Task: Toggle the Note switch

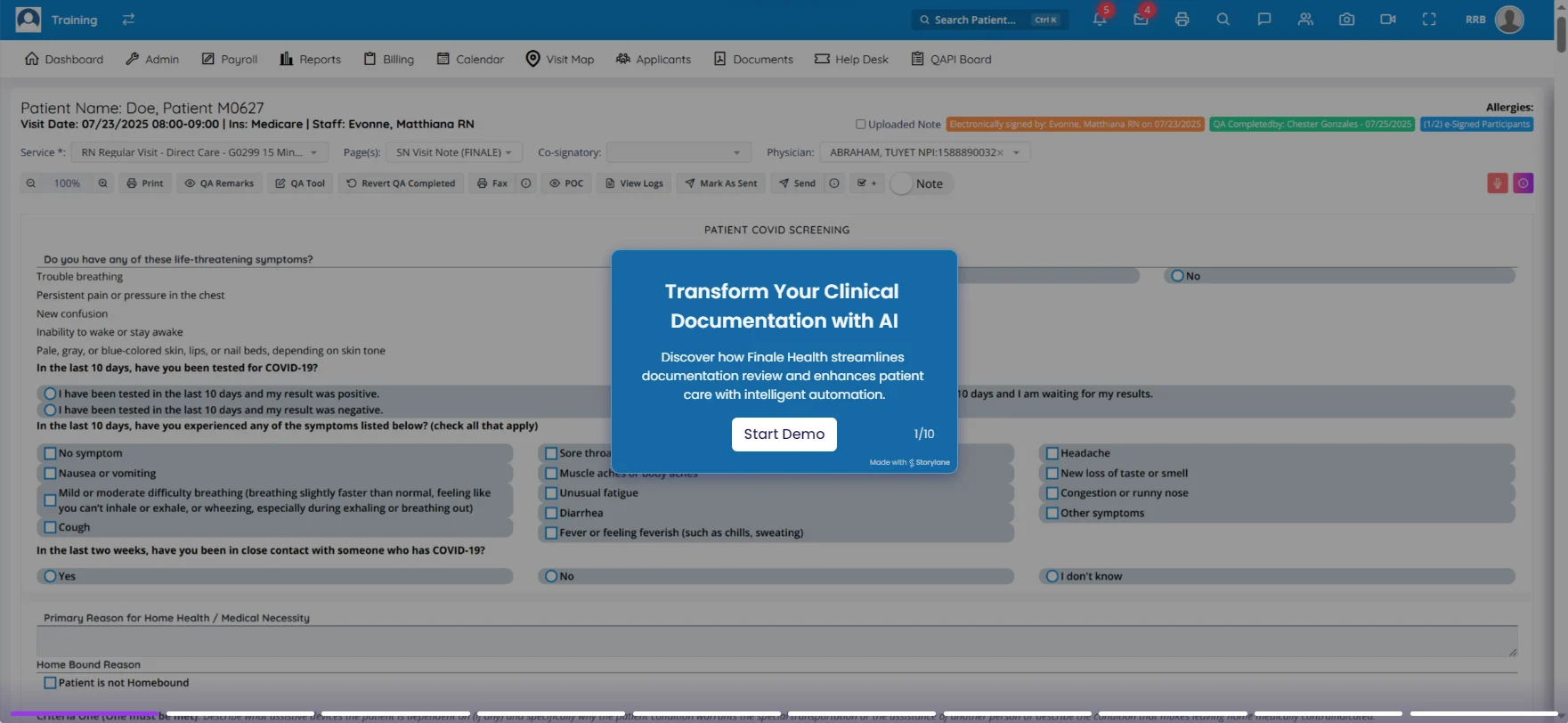Action: click(903, 184)
